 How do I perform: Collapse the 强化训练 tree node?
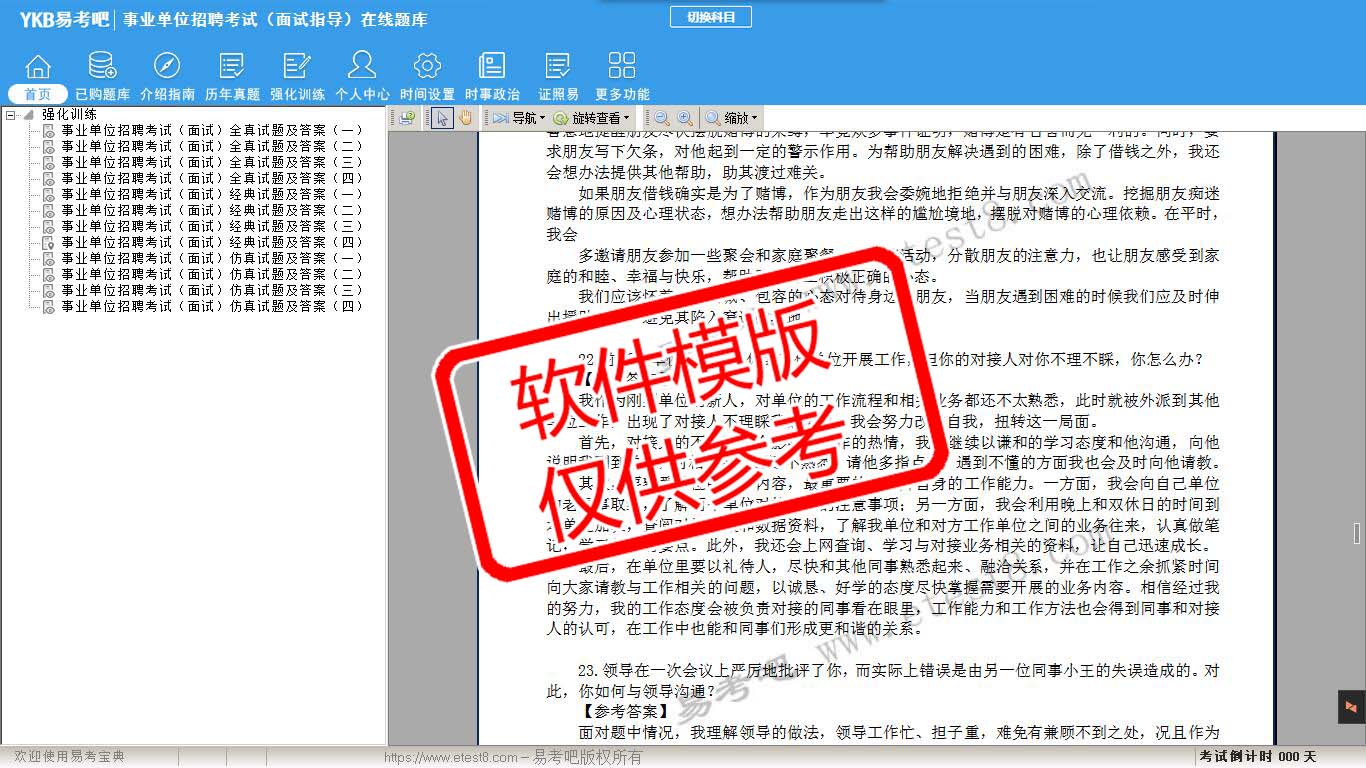point(11,115)
